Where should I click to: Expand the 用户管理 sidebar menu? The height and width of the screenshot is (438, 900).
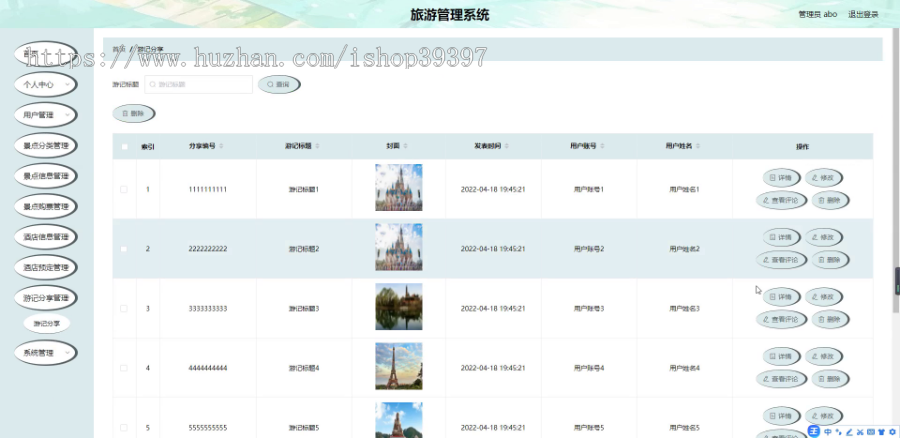tap(45, 115)
